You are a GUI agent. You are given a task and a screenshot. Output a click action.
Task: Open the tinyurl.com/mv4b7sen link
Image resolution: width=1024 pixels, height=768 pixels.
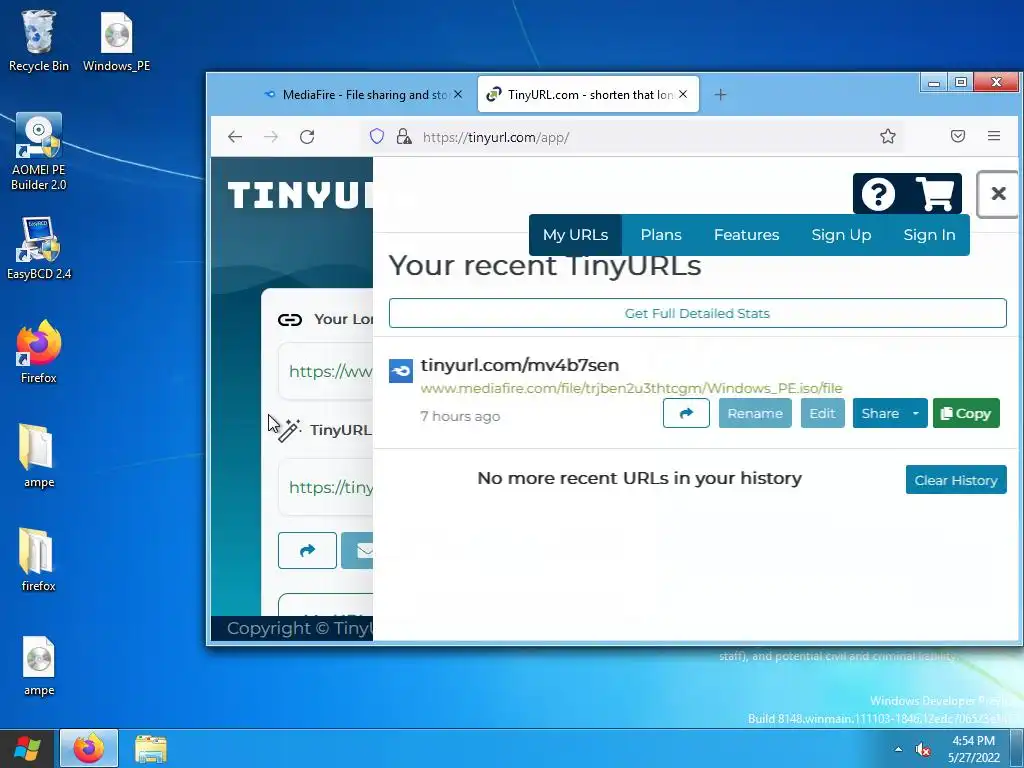(x=520, y=365)
